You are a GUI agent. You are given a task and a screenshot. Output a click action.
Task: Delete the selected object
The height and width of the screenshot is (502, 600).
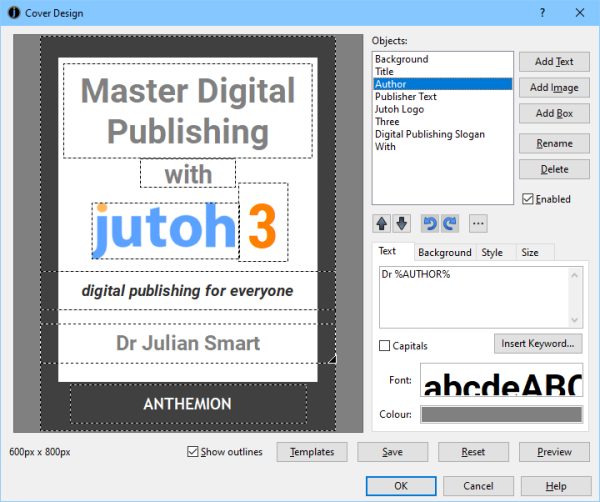coord(554,169)
